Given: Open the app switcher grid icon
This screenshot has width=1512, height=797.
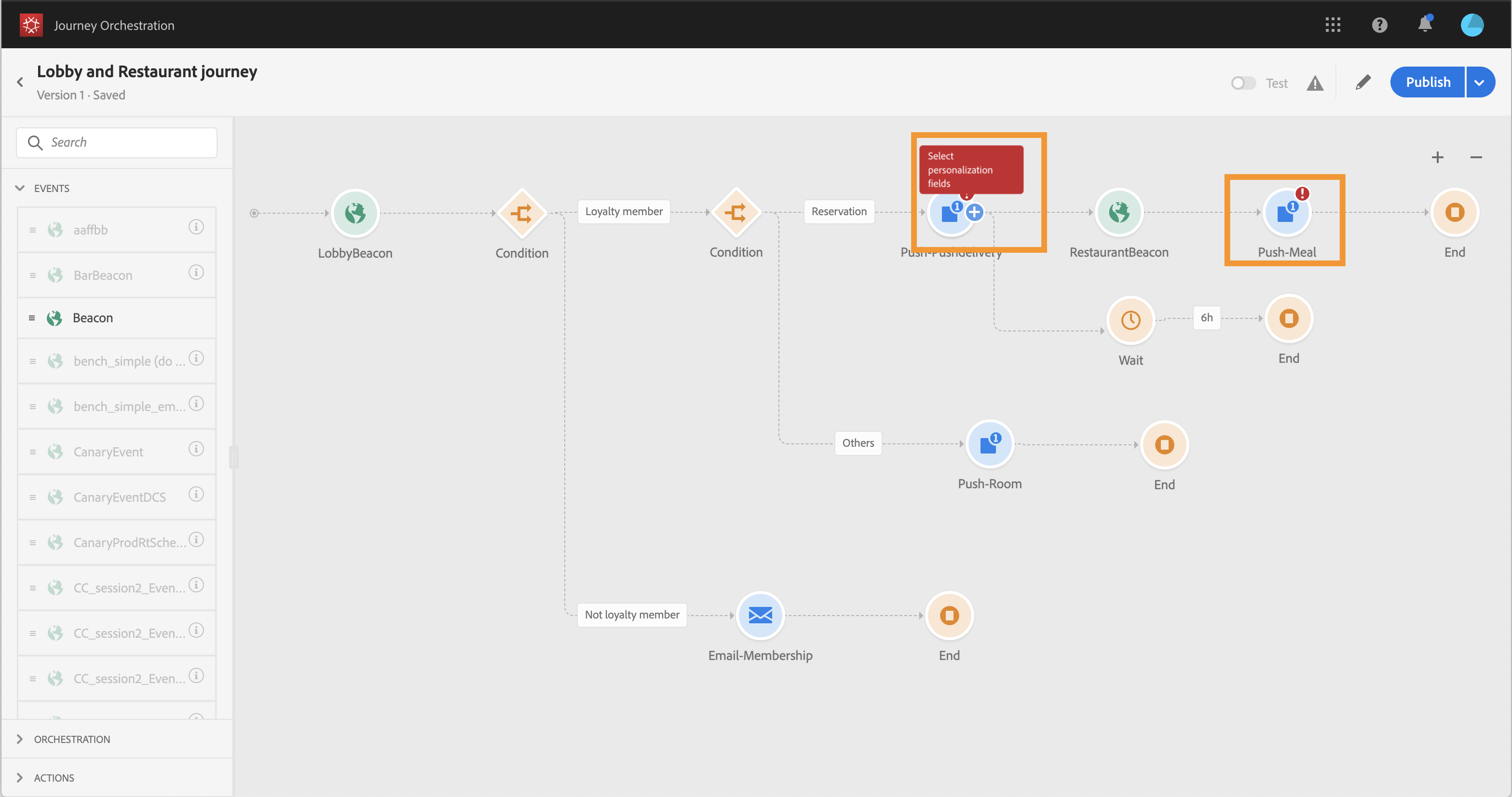Looking at the screenshot, I should pyautogui.click(x=1333, y=25).
